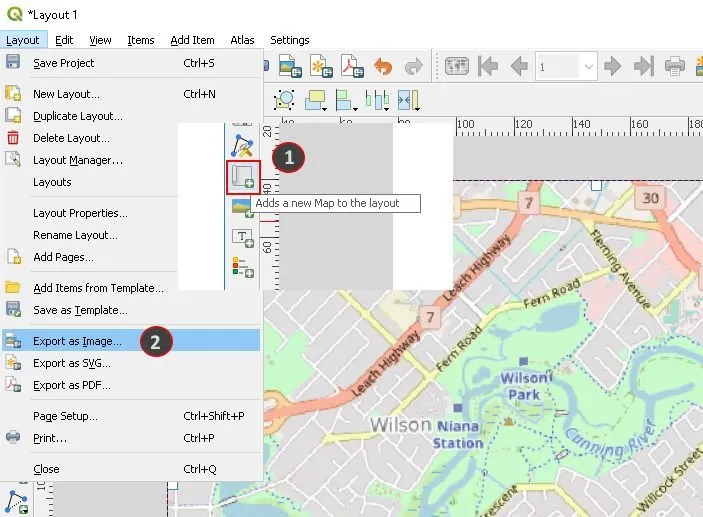Choose Save as Template… menu entry
The height and width of the screenshot is (517, 703).
pos(131,310)
